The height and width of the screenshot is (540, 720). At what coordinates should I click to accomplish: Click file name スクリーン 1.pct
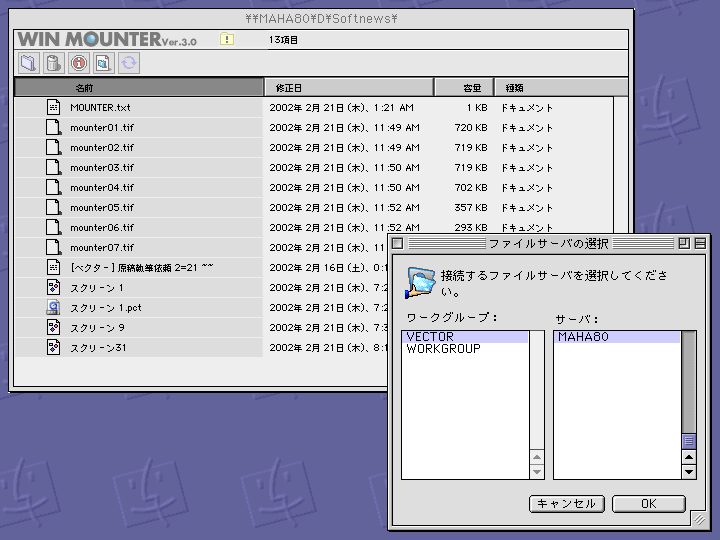(106, 308)
